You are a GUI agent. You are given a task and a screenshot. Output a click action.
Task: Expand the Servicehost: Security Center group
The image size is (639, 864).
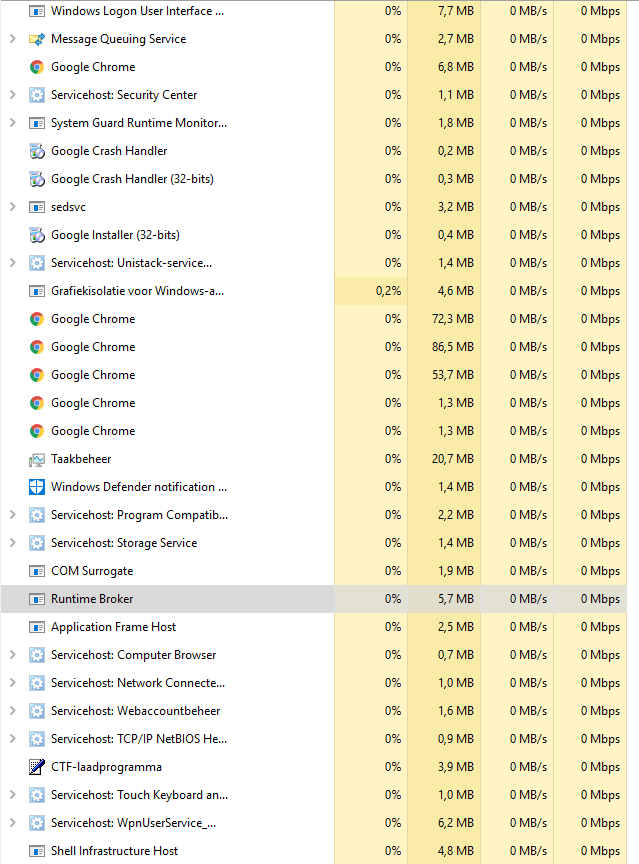click(x=12, y=95)
